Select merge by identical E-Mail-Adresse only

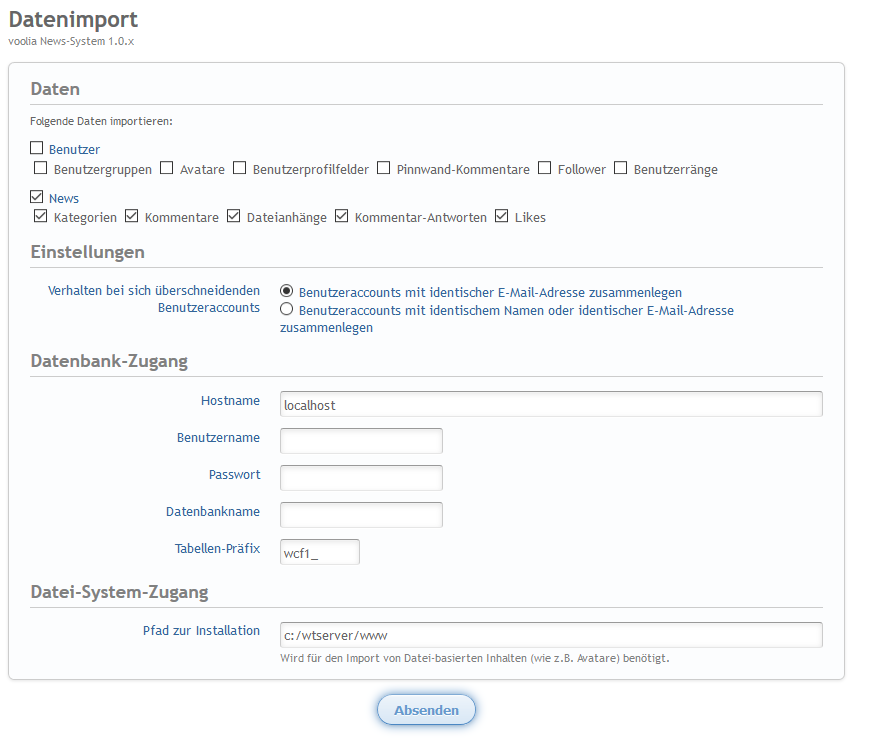[287, 291]
